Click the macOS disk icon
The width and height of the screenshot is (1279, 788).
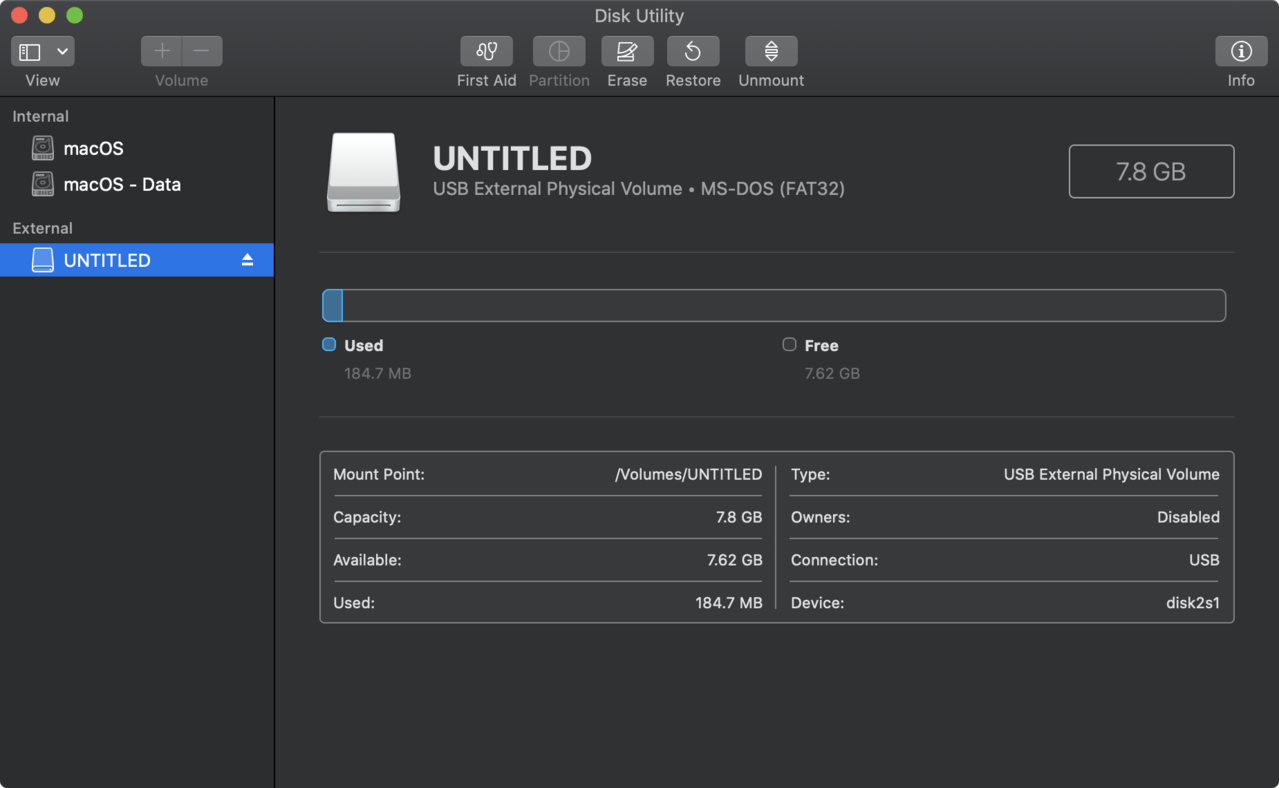(x=42, y=148)
